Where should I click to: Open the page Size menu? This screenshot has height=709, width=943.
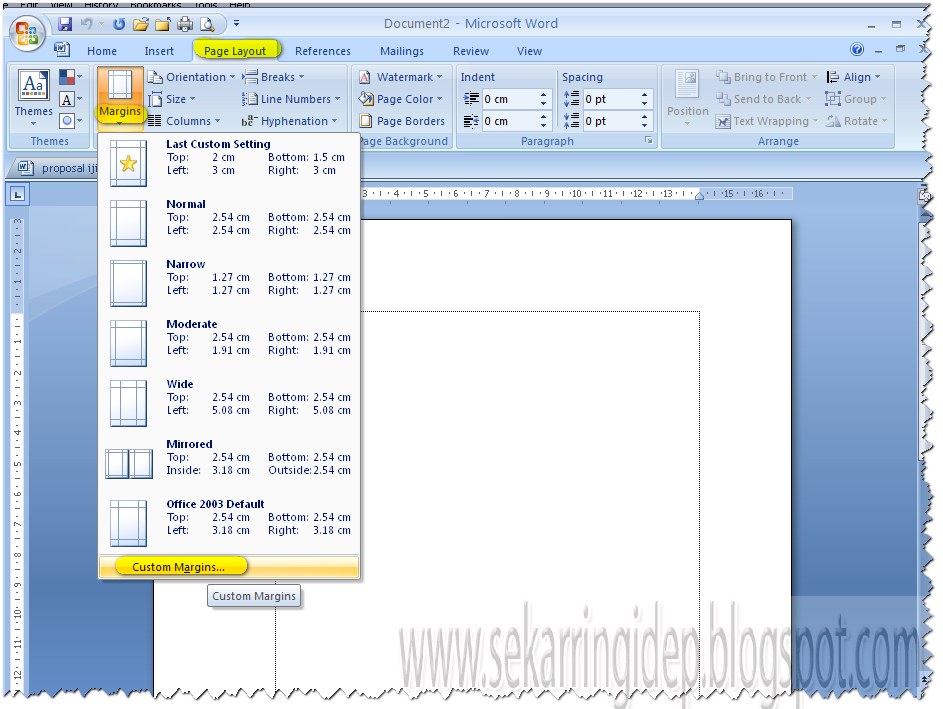pyautogui.click(x=172, y=99)
